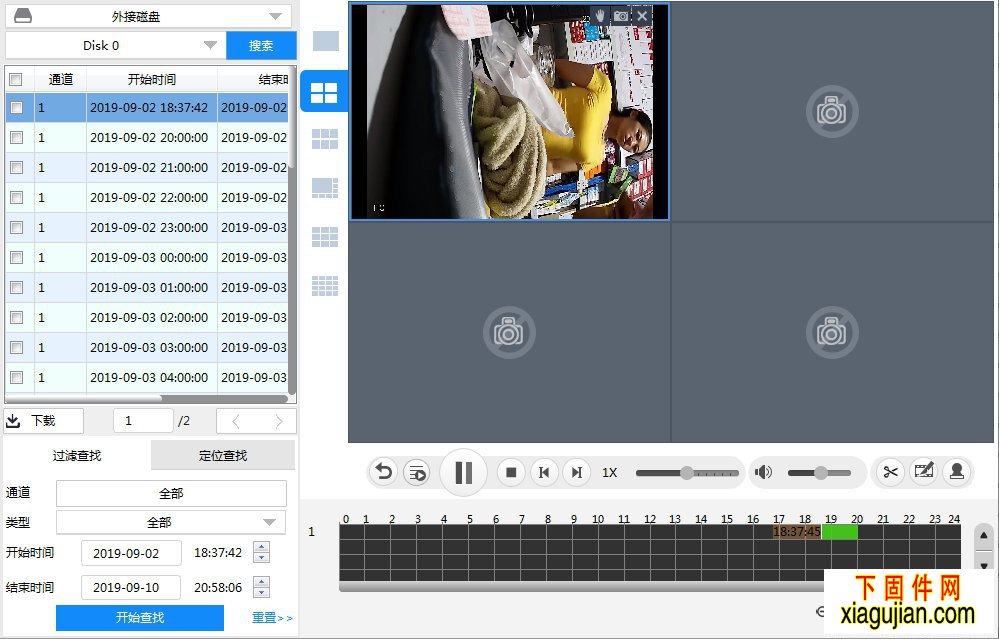Sort by 开始时间 column header
Screen dimensions: 999x639
point(152,79)
